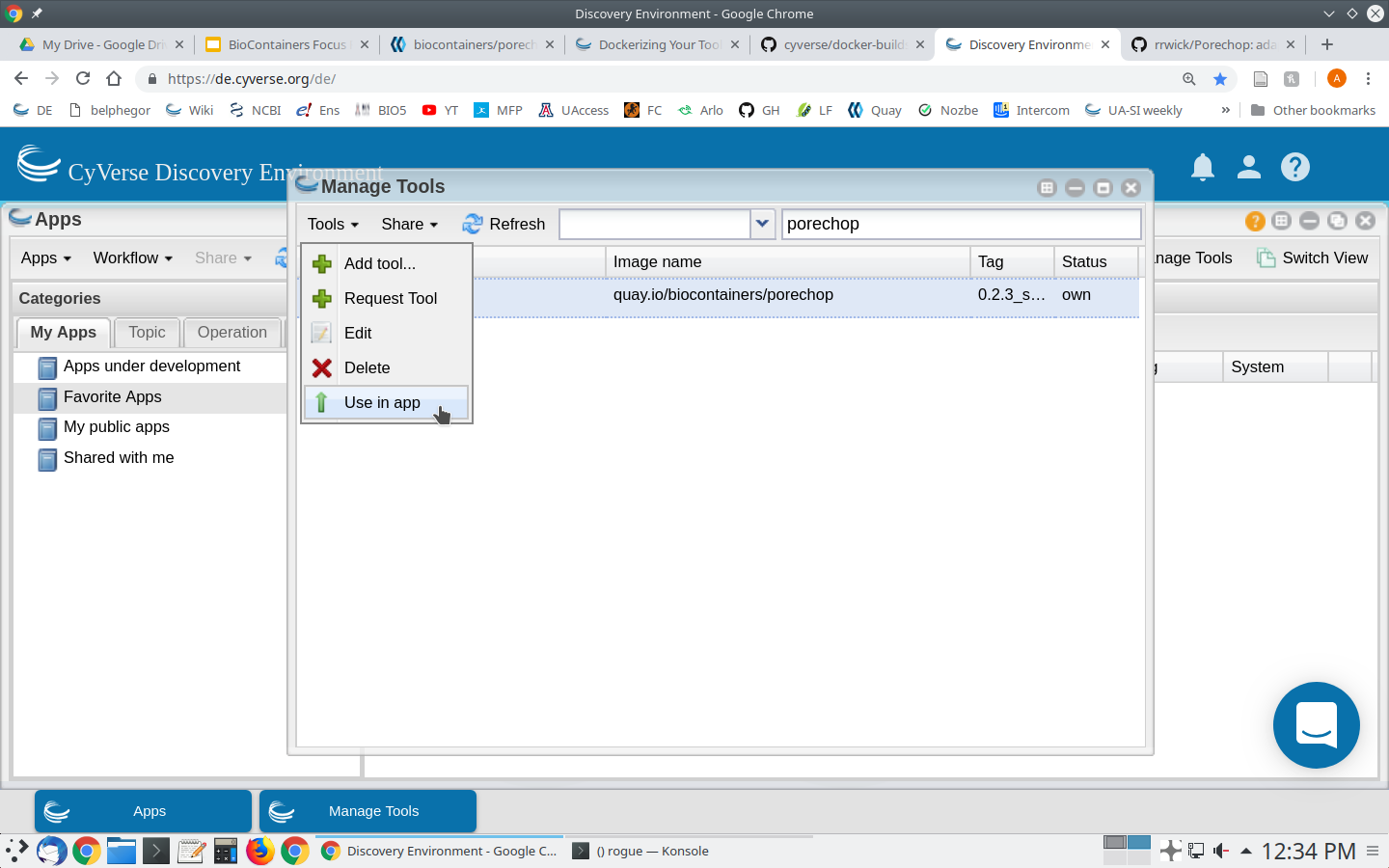Screen dimensions: 1389x868
Task: Bookmark this page star icon
Action: pyautogui.click(x=1220, y=79)
